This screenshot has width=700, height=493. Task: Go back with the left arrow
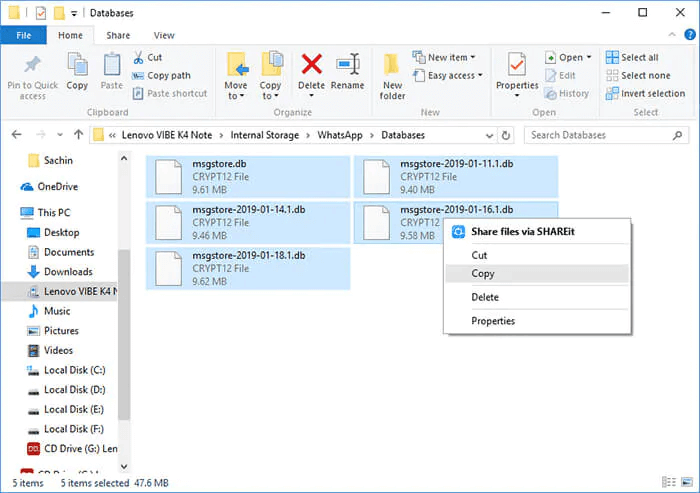pos(17,134)
